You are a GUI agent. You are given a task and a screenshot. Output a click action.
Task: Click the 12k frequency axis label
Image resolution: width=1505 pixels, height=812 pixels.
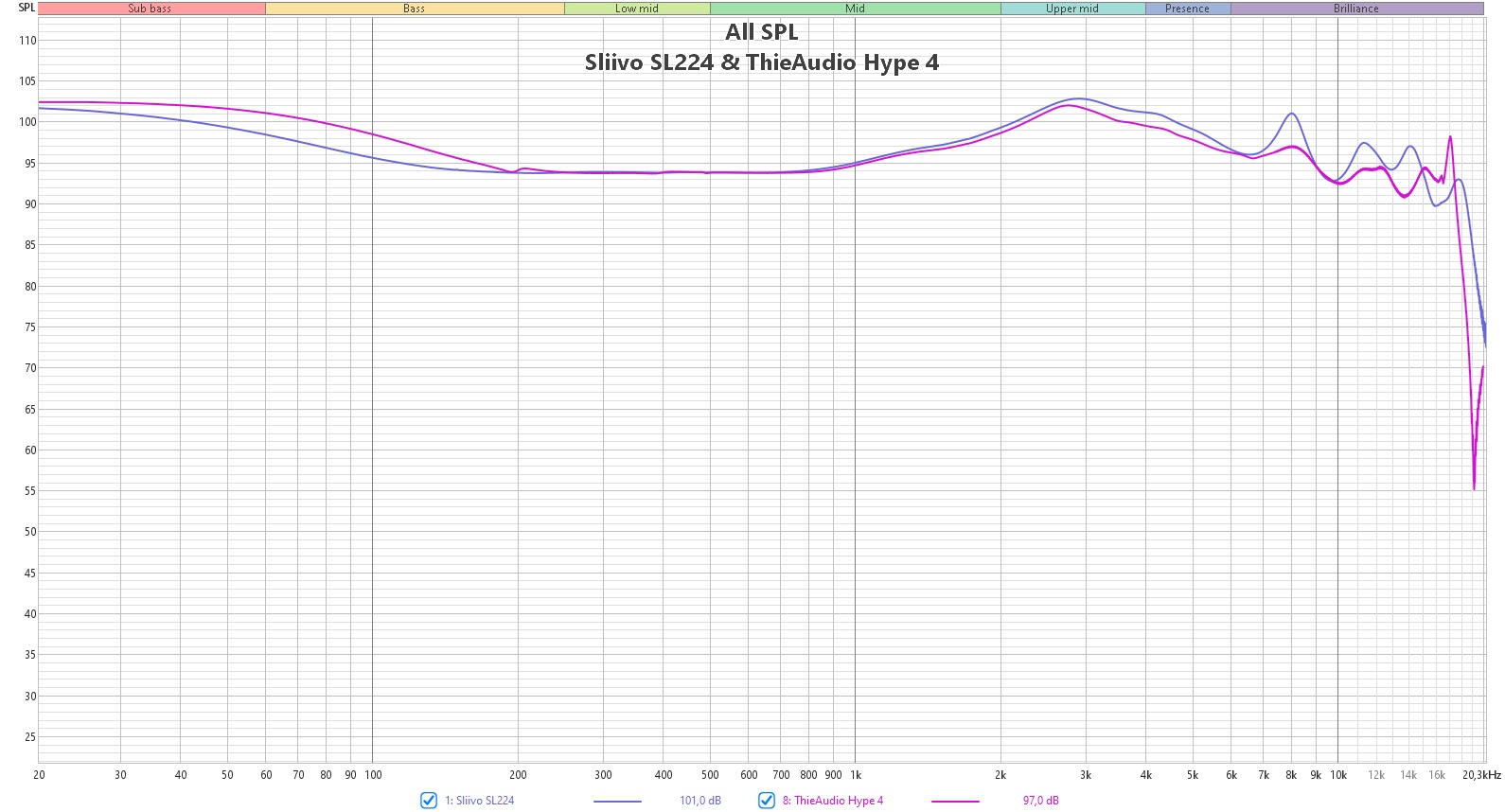coord(1376,775)
